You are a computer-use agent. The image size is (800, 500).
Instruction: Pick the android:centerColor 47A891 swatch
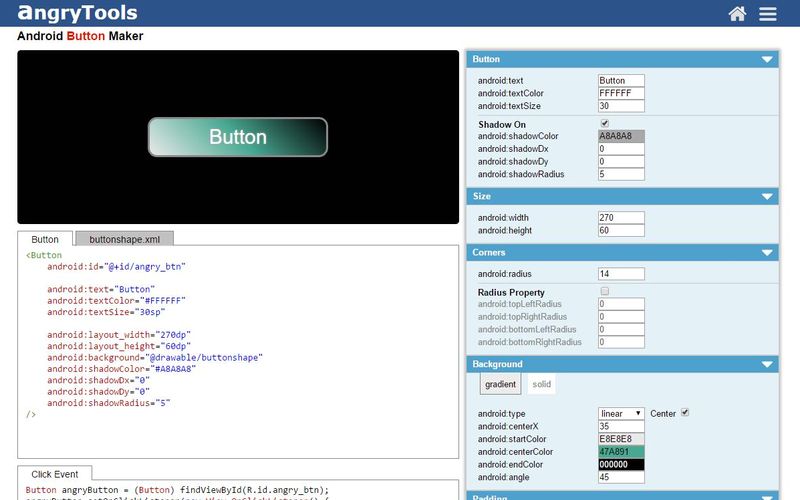click(x=621, y=452)
